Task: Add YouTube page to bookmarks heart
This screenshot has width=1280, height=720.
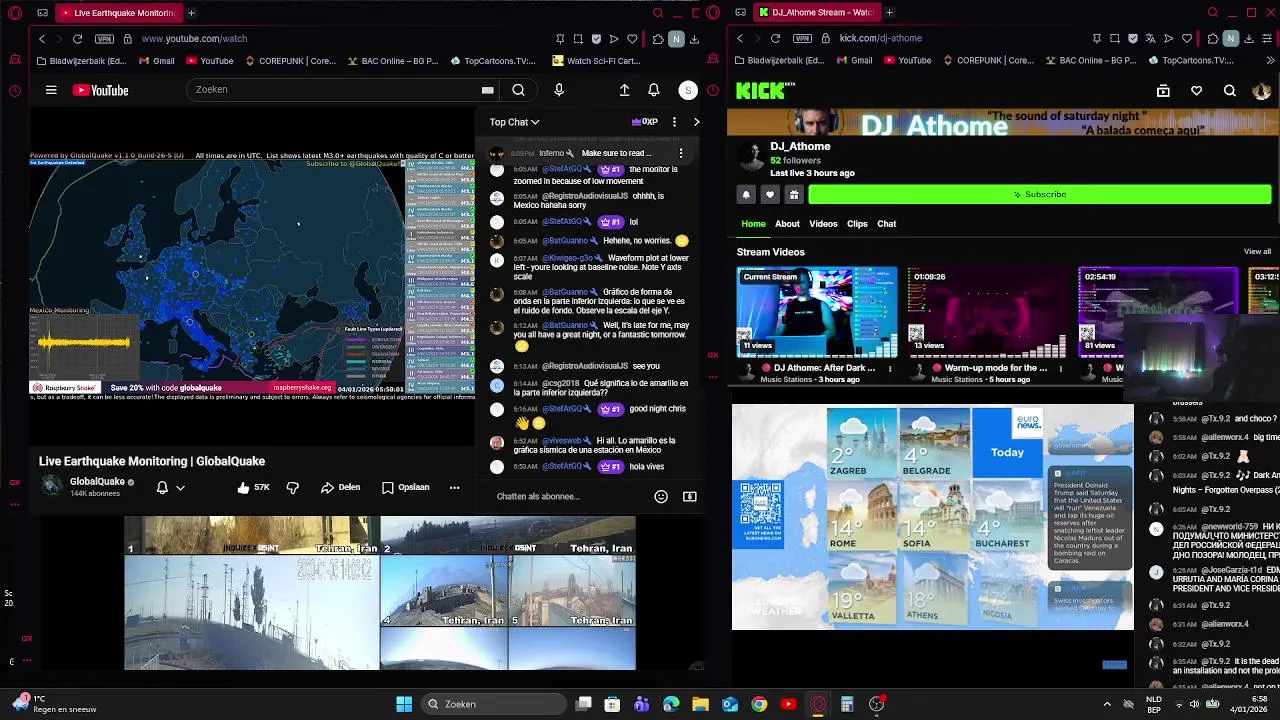Action: [632, 39]
